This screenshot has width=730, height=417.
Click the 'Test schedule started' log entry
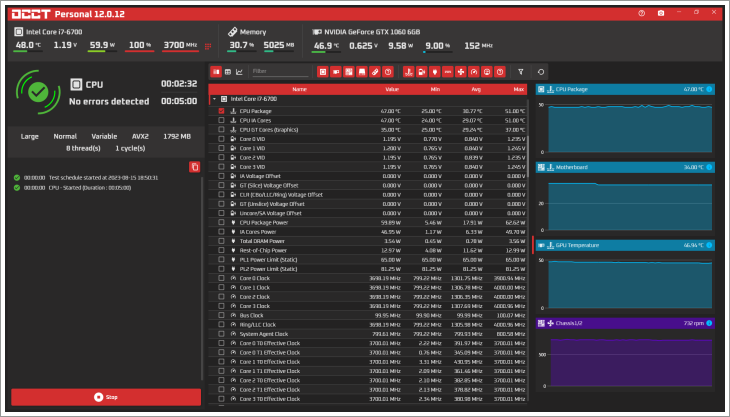point(103,178)
